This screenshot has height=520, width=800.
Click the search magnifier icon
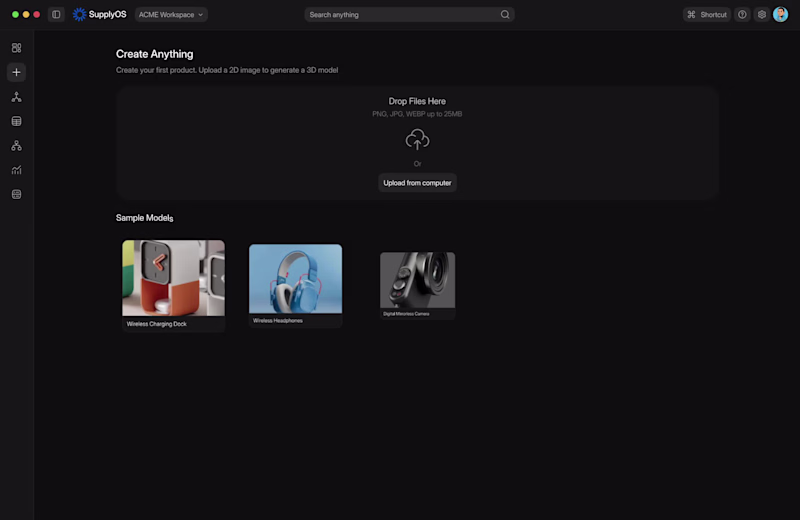[x=505, y=14]
